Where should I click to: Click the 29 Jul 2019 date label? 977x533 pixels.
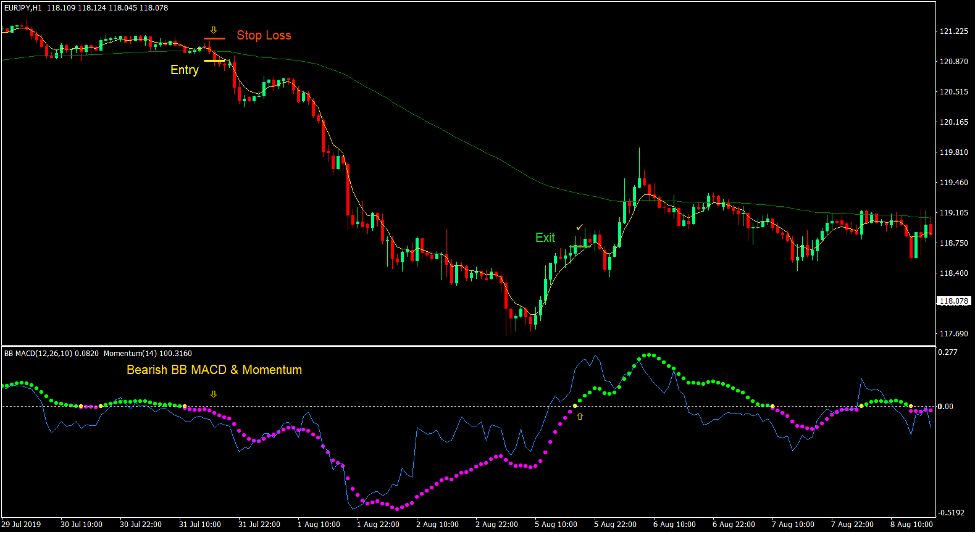tap(20, 523)
